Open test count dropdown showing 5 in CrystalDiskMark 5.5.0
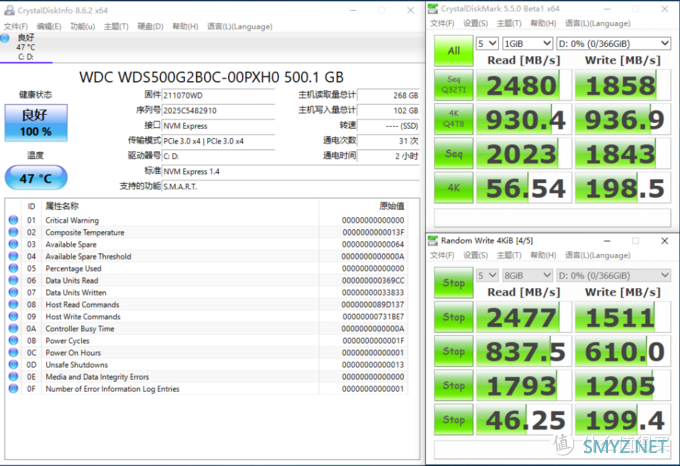Viewport: 680px width, 466px height. coord(487,43)
